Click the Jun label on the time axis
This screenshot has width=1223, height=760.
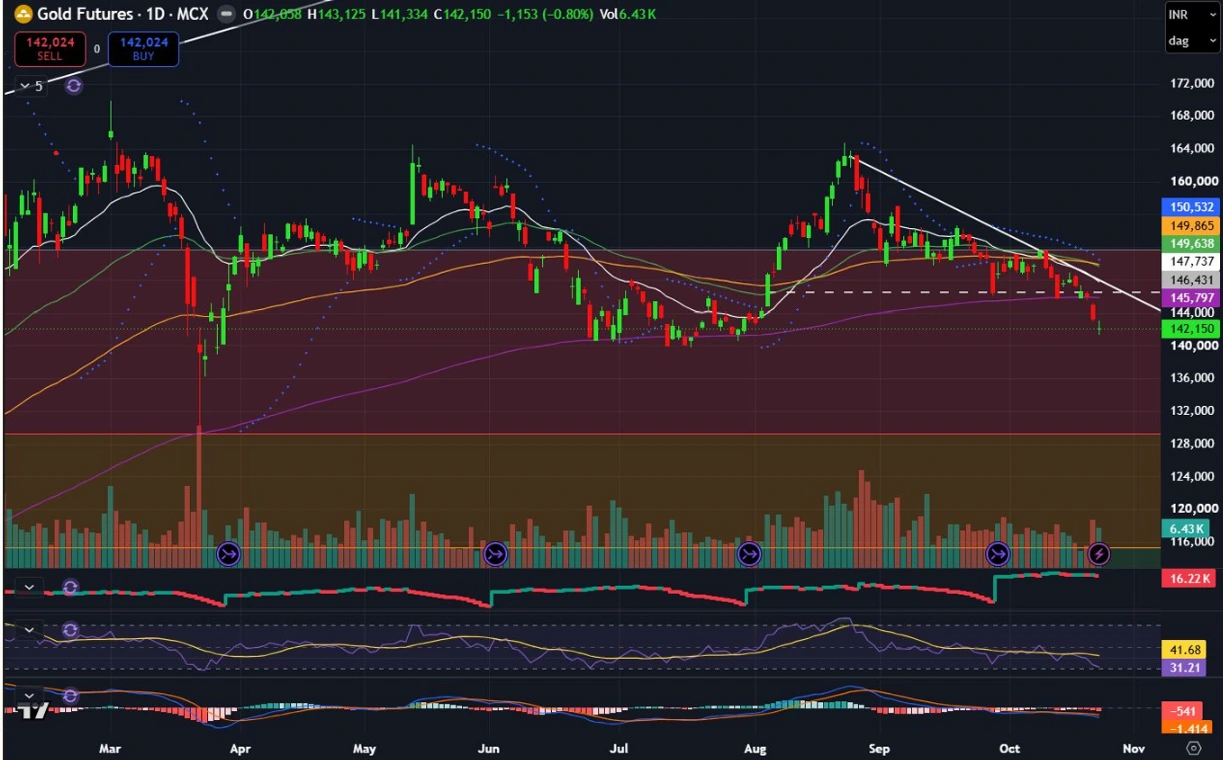(x=488, y=748)
